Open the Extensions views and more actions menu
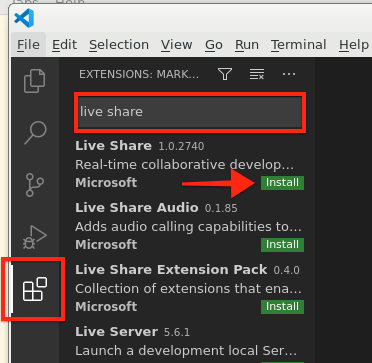 tap(289, 74)
